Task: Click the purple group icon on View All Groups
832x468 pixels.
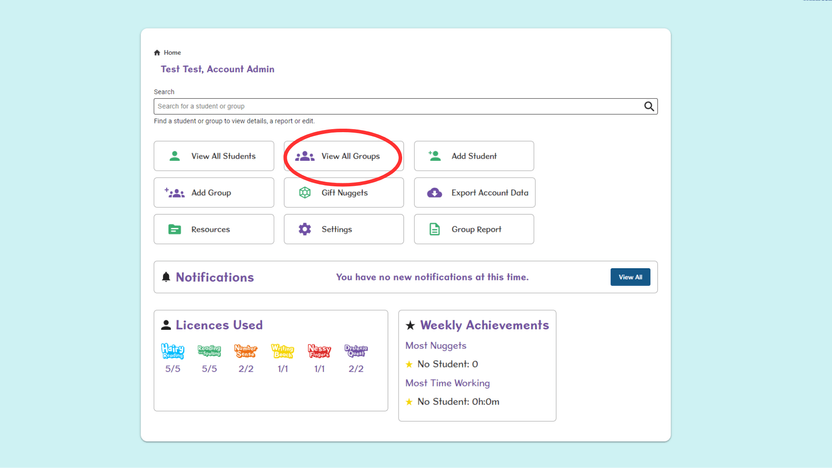Action: point(305,156)
